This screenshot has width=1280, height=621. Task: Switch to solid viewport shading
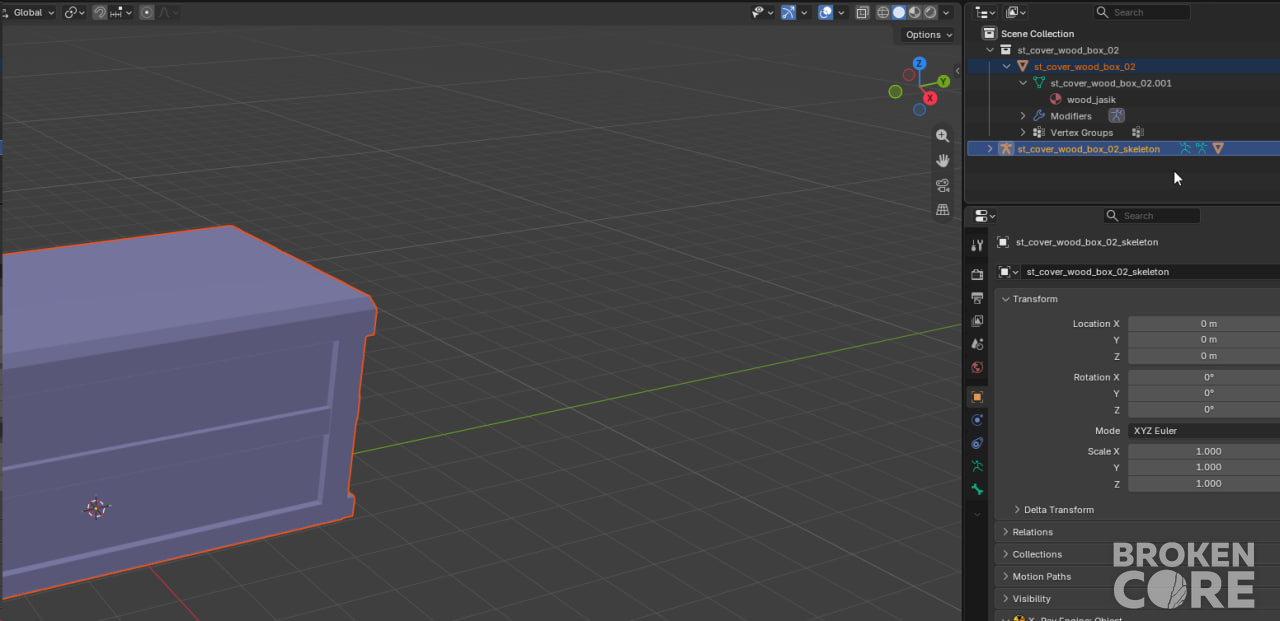899,12
